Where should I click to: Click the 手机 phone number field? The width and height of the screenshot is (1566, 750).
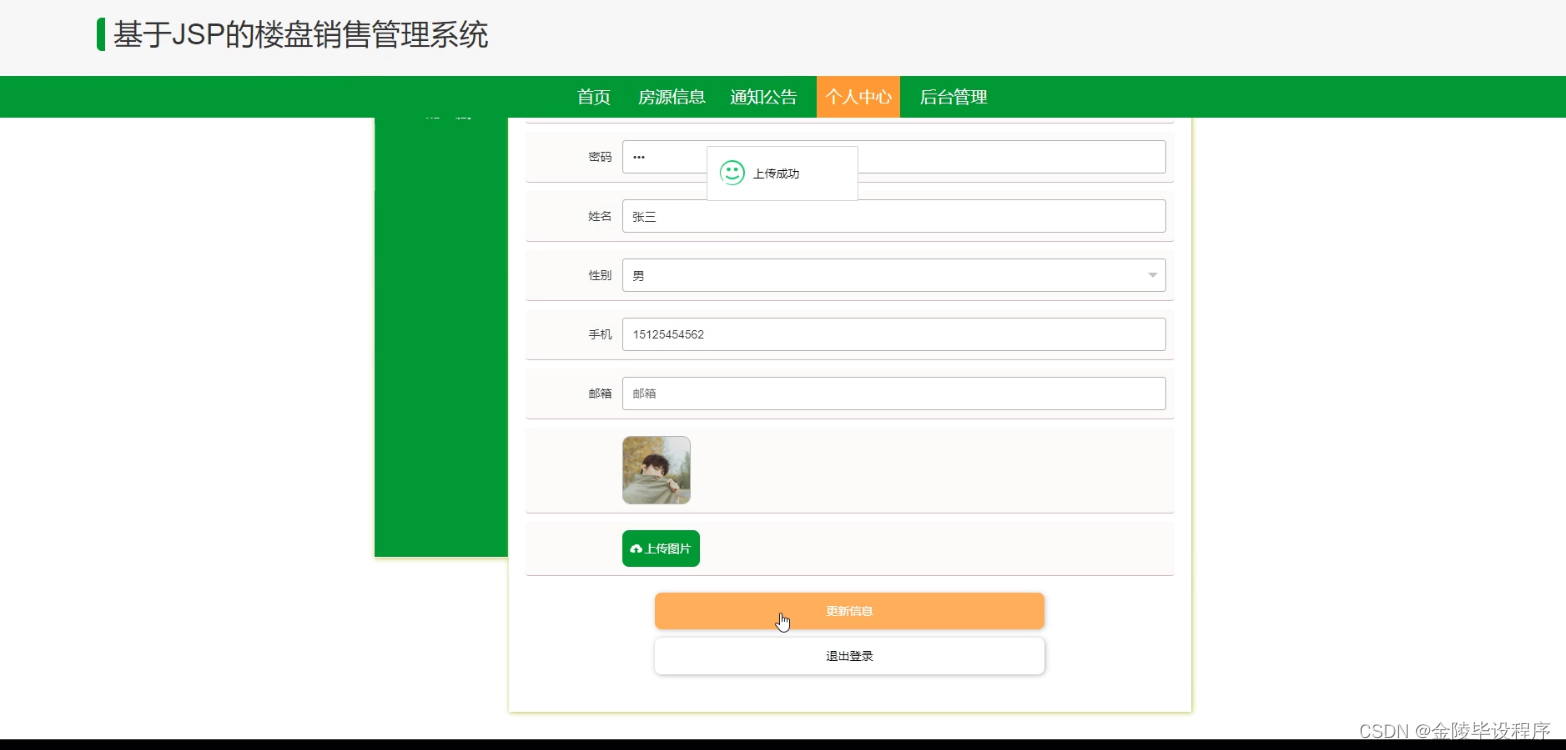tap(894, 334)
